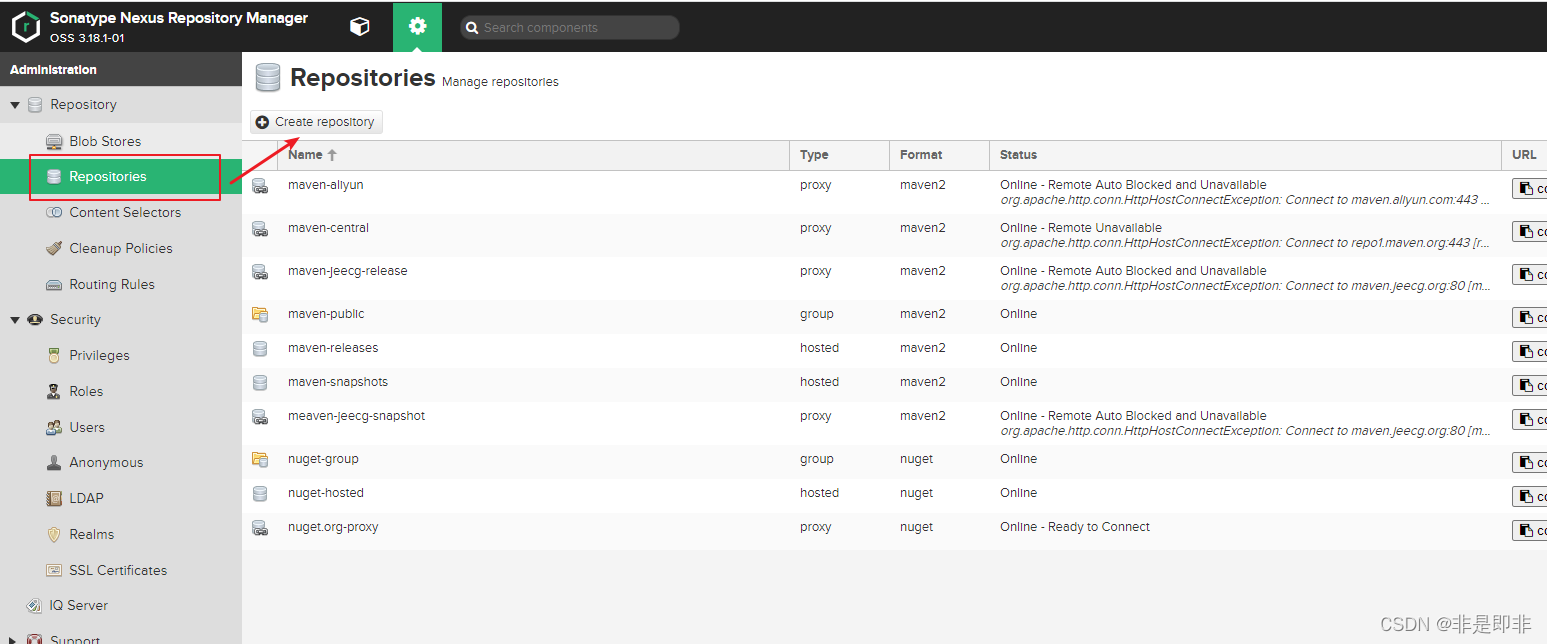Open Anonymous settings in sidebar
1547x644 pixels.
tap(106, 462)
